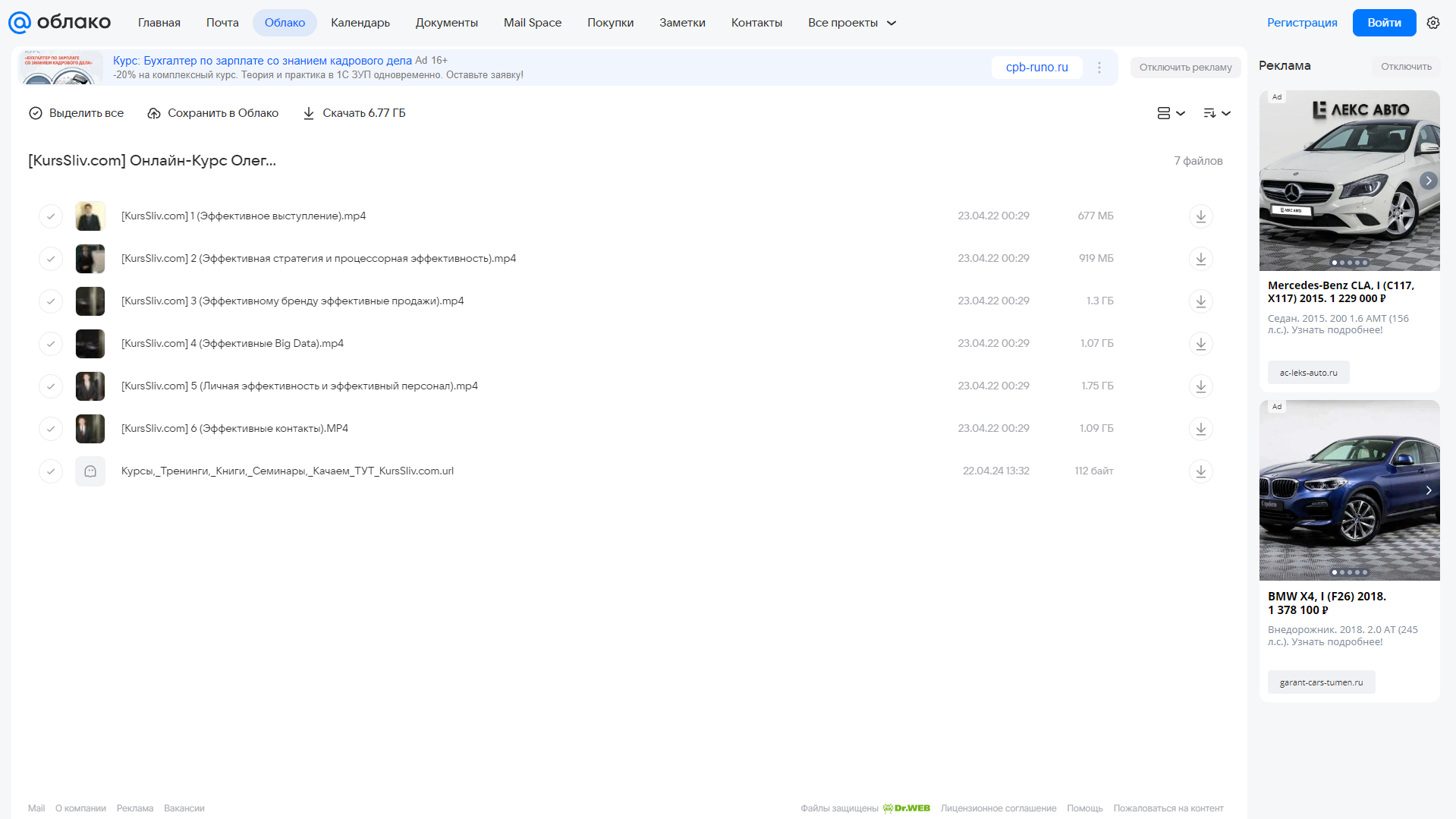The image size is (1456, 819).
Task: Show next image of Mercedes-Benz ad
Action: (1429, 181)
